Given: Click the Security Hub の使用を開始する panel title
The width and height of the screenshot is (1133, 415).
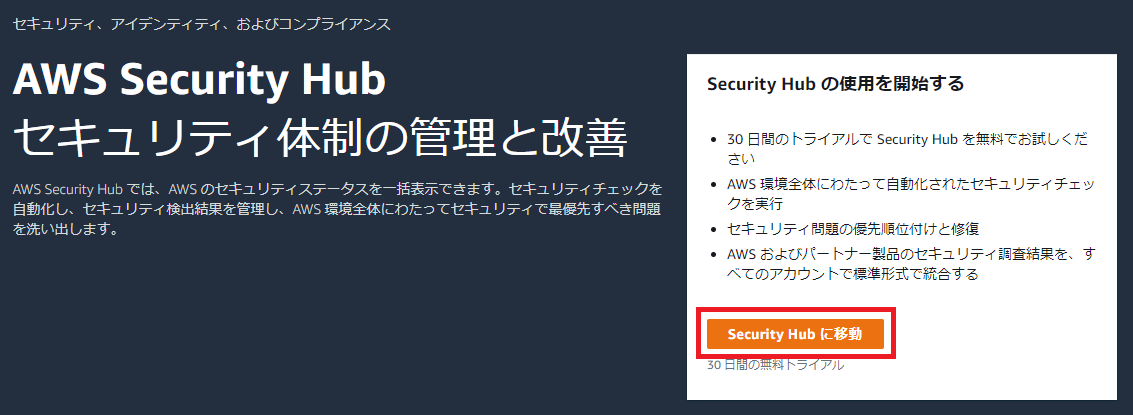Looking at the screenshot, I should (835, 84).
